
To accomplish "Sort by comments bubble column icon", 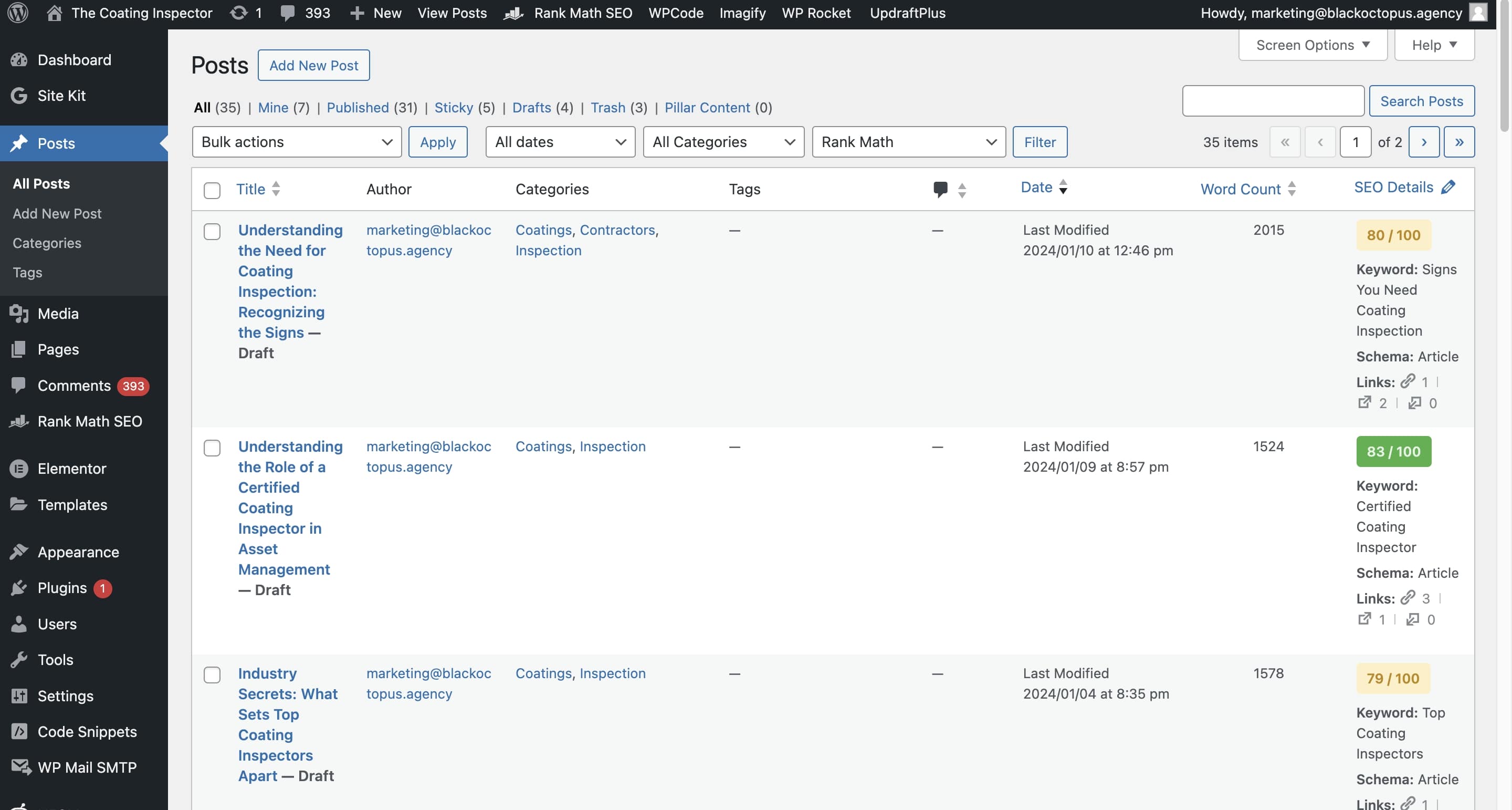I will (940, 189).
